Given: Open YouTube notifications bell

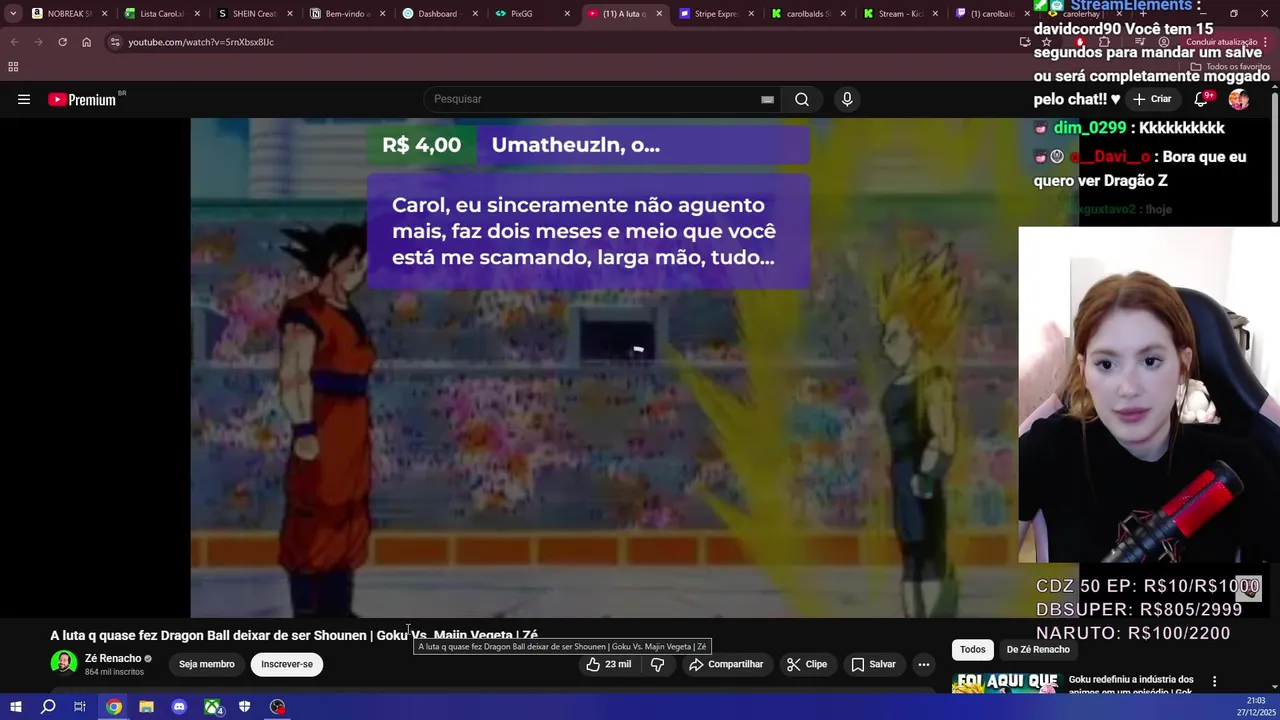Looking at the screenshot, I should (1201, 99).
